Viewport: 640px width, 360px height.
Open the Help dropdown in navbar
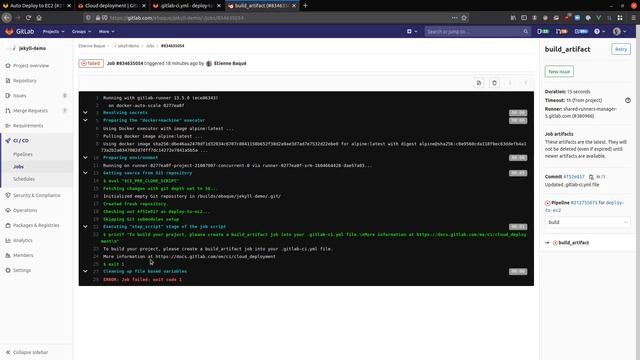(599, 31)
